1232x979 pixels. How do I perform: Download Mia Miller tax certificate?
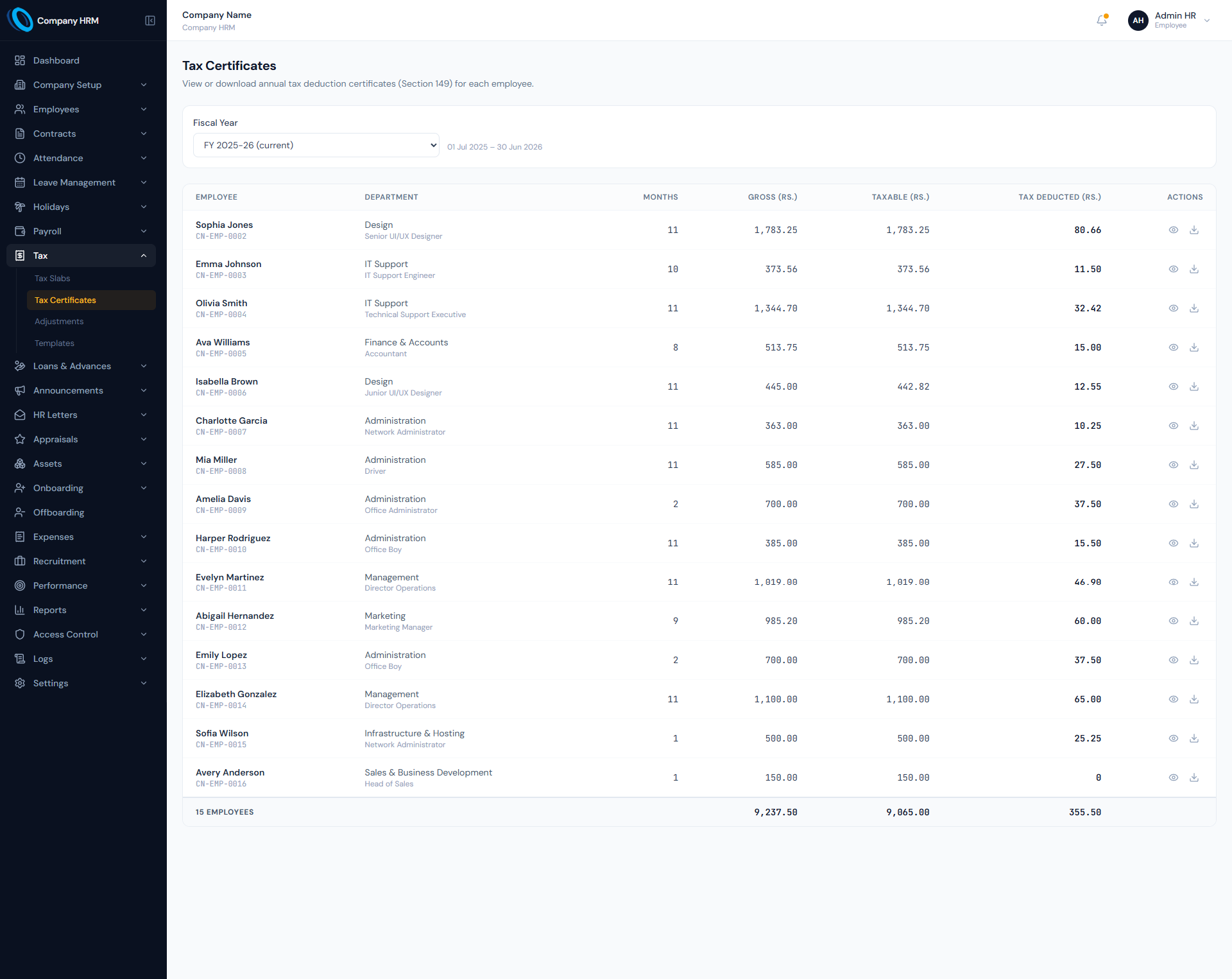[1194, 465]
